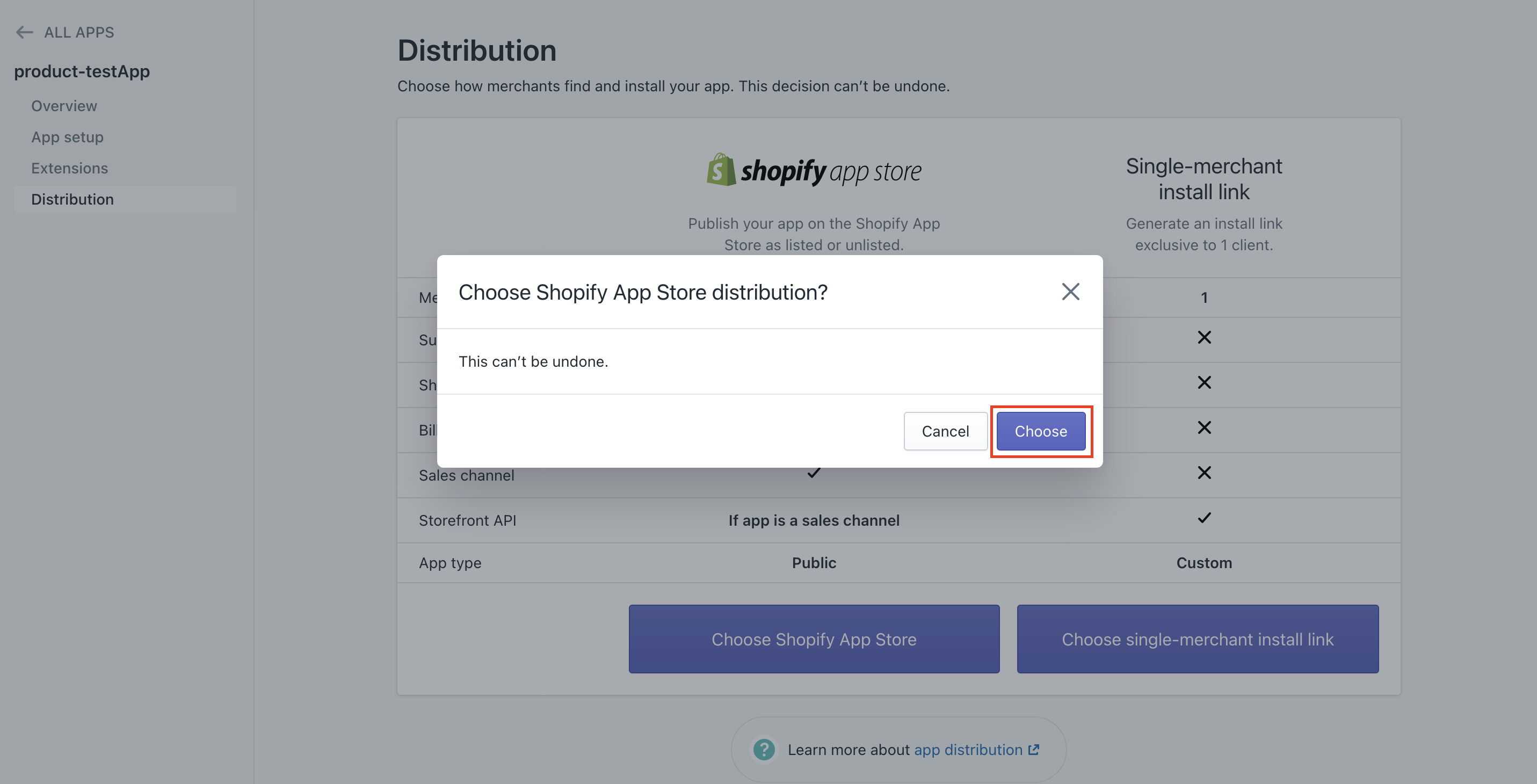
Task: Click the close dialog X icon
Action: (x=1070, y=291)
